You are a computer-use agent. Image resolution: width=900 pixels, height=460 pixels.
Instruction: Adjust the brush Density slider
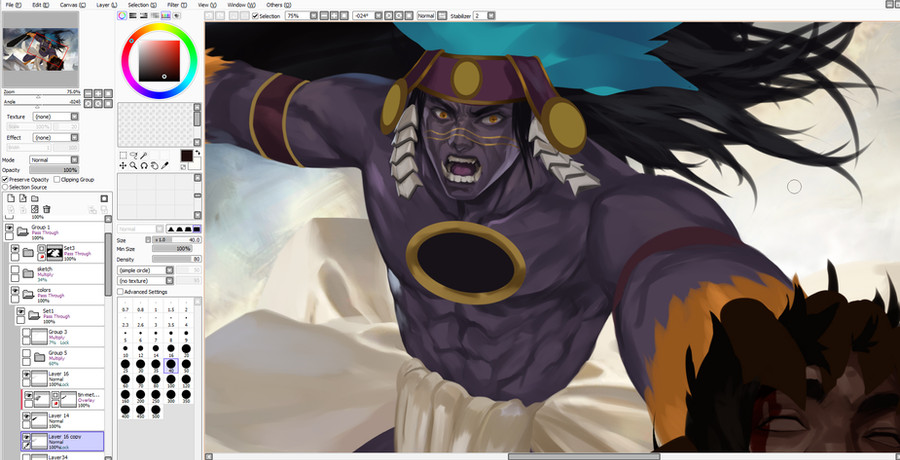coord(177,259)
